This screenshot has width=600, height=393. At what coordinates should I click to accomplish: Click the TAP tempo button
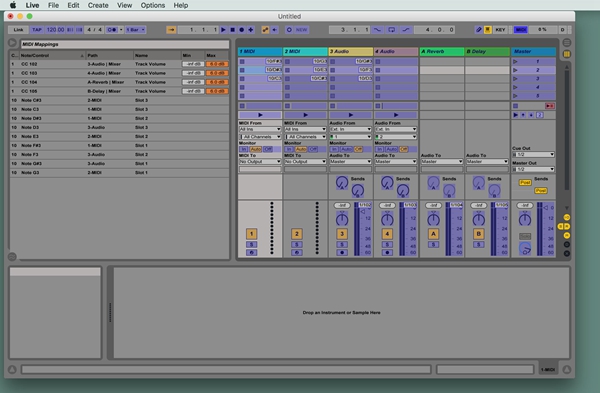(x=37, y=29)
